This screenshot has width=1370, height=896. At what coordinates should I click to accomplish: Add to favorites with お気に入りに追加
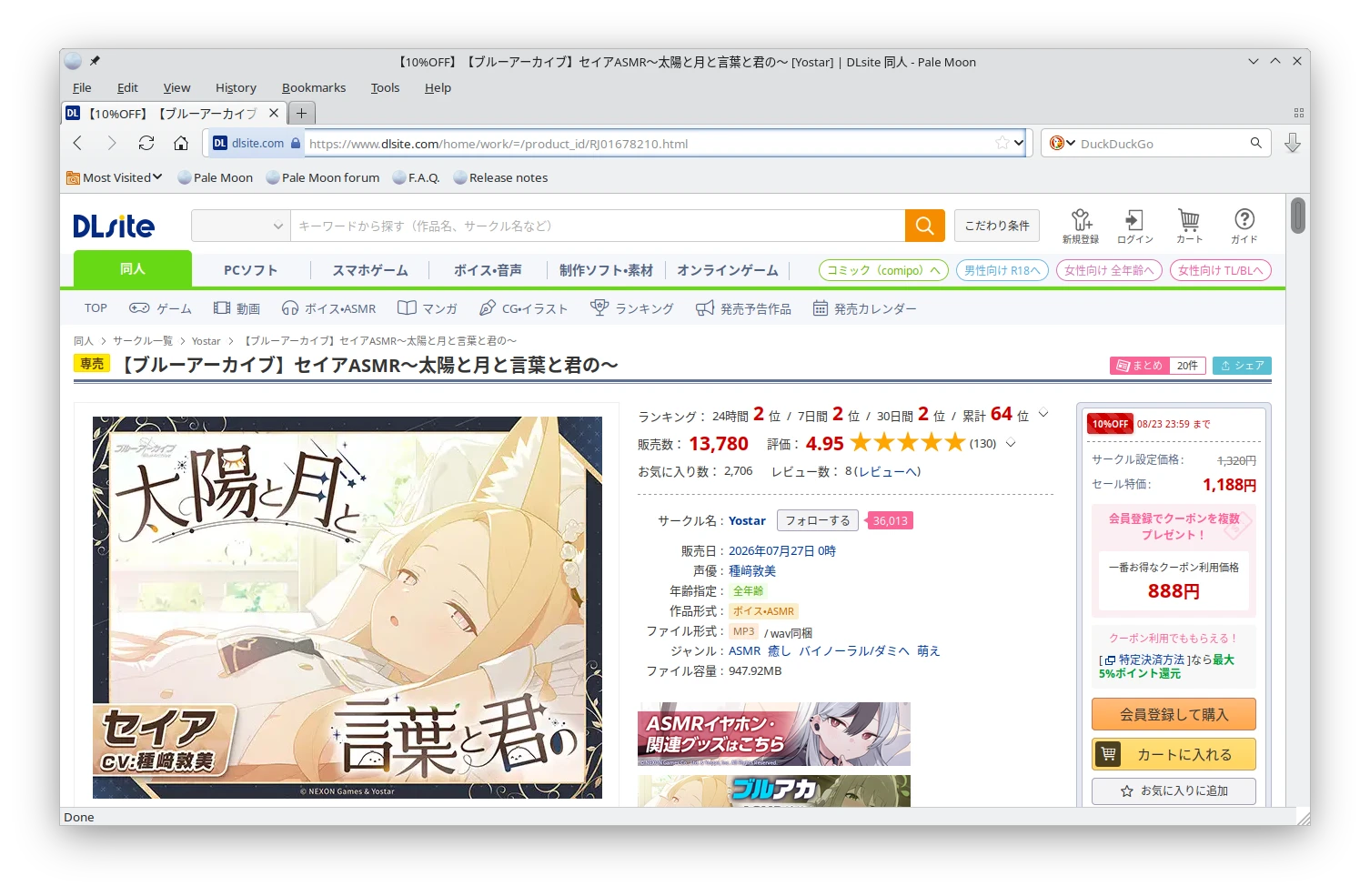pyautogui.click(x=1174, y=790)
